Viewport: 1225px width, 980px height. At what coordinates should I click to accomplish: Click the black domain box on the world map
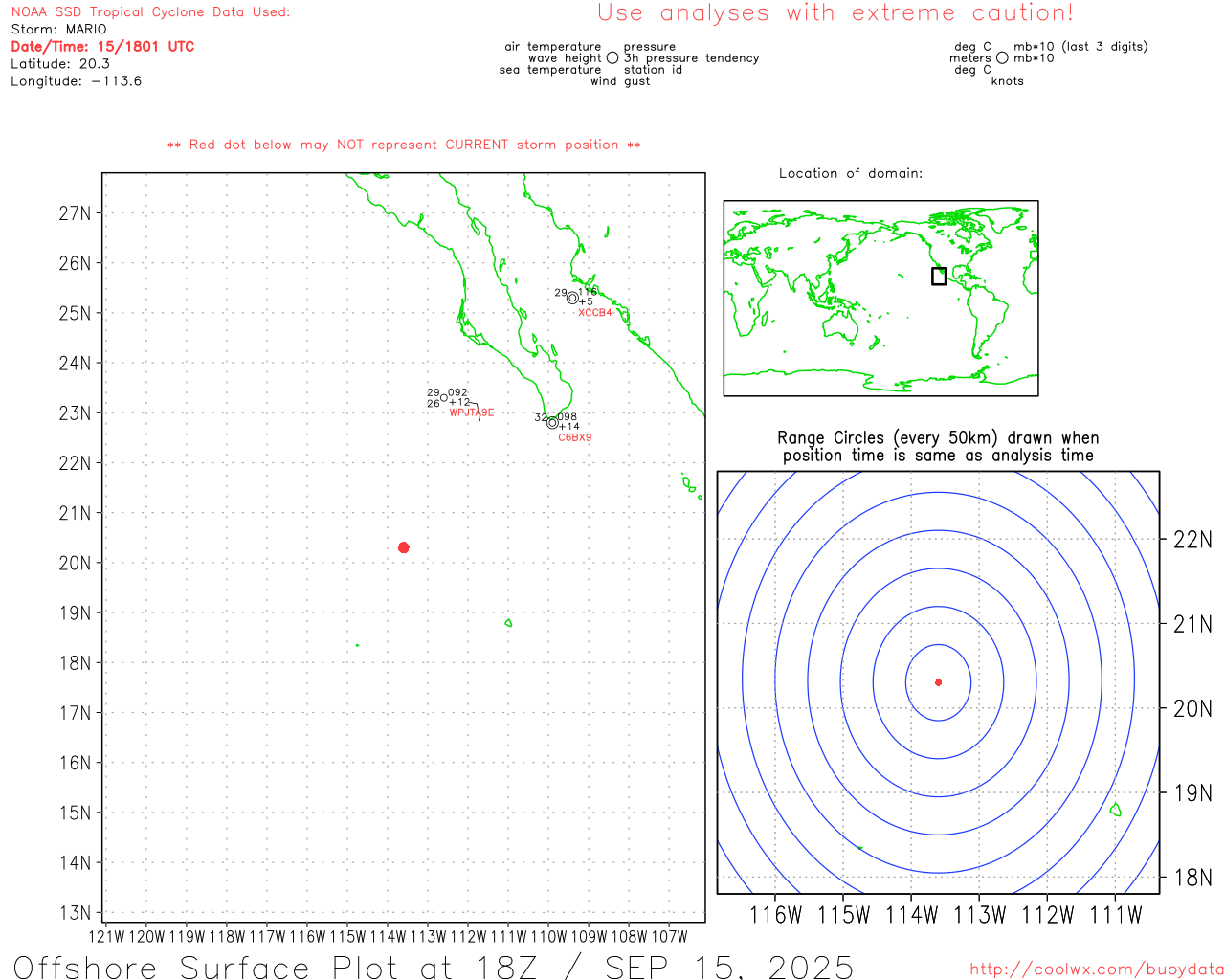[939, 276]
